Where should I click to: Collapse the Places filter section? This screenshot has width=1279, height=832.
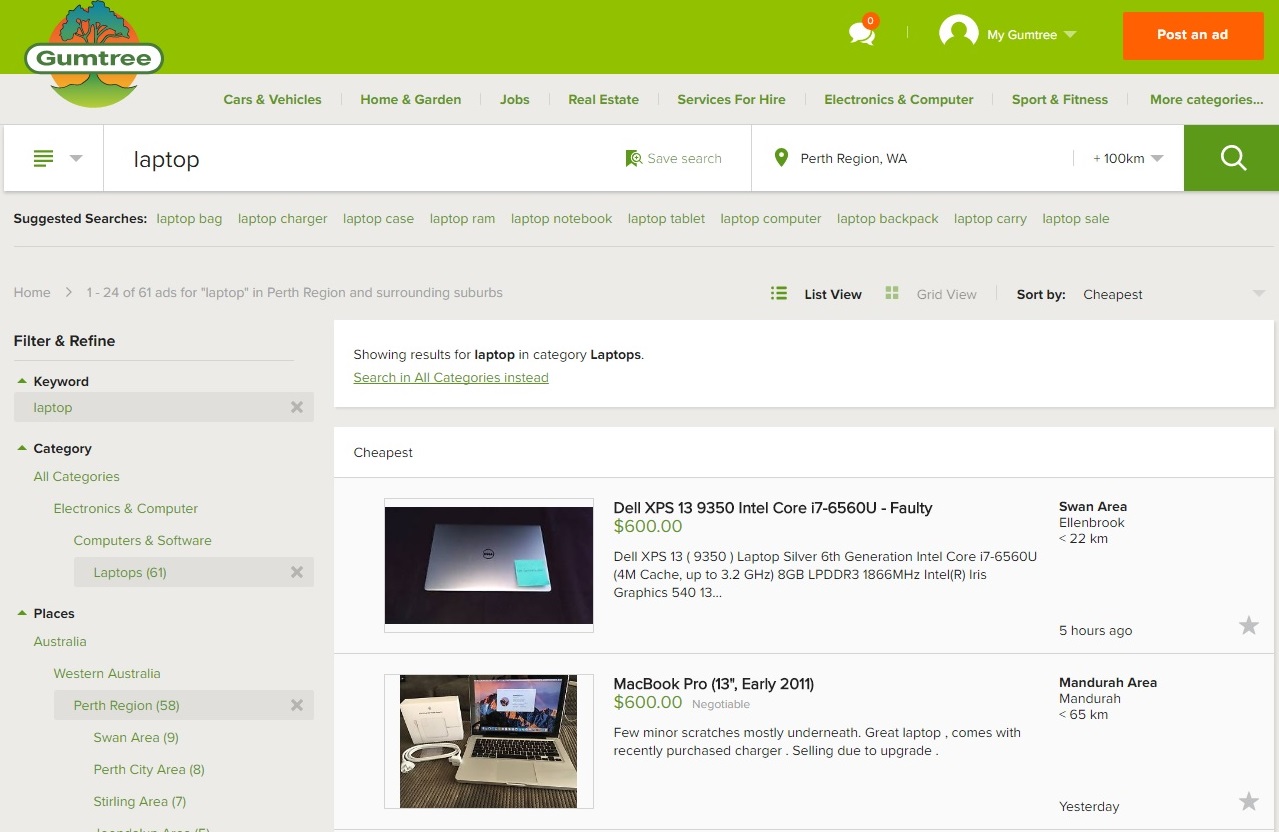[22, 613]
